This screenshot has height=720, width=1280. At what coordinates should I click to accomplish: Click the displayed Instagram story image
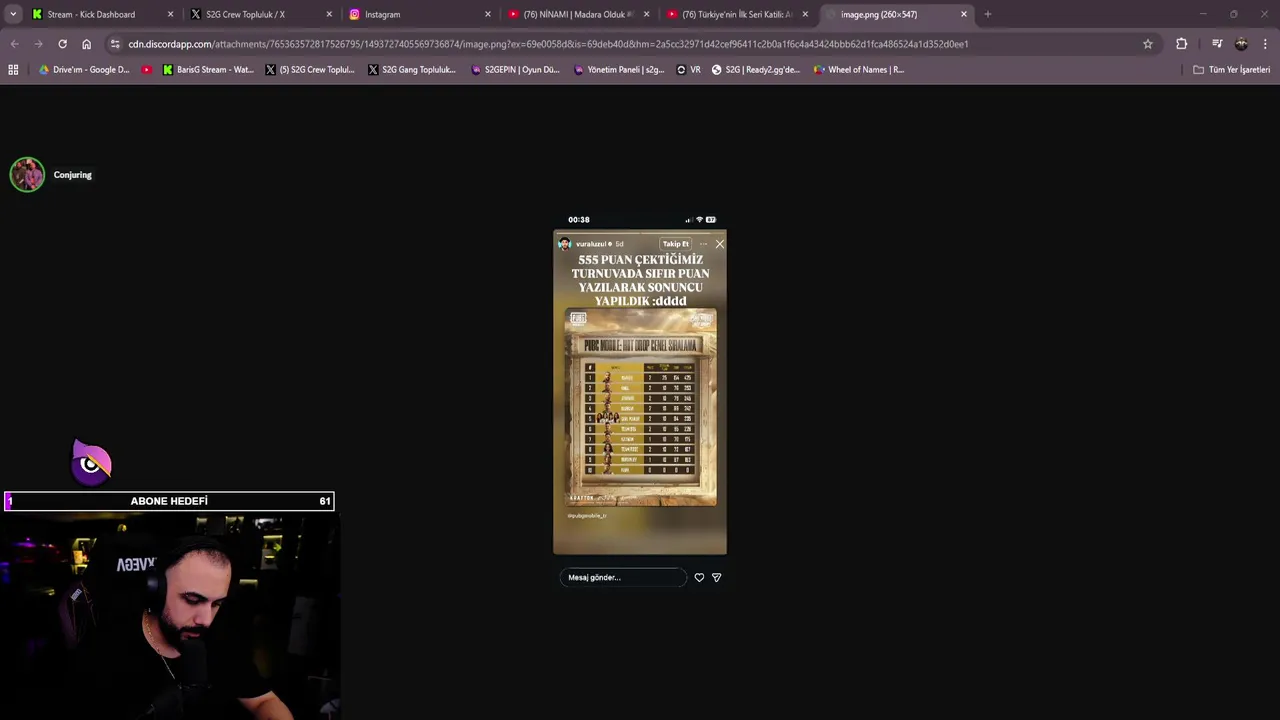coord(640,401)
